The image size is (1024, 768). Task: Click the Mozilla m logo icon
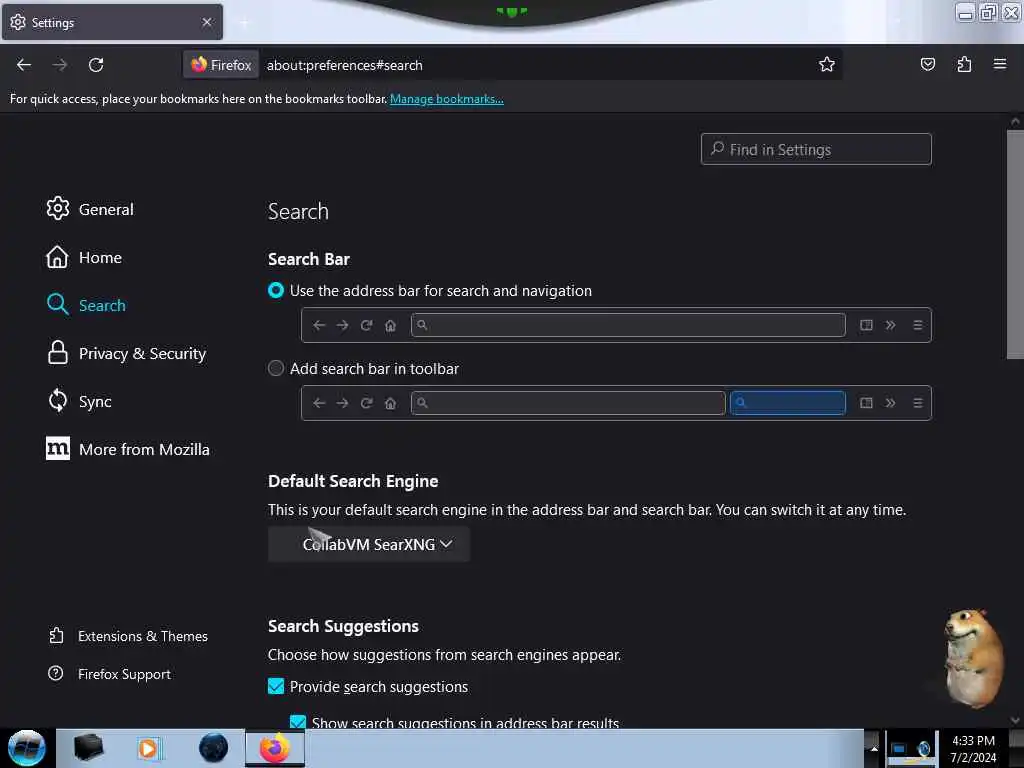pos(57,449)
